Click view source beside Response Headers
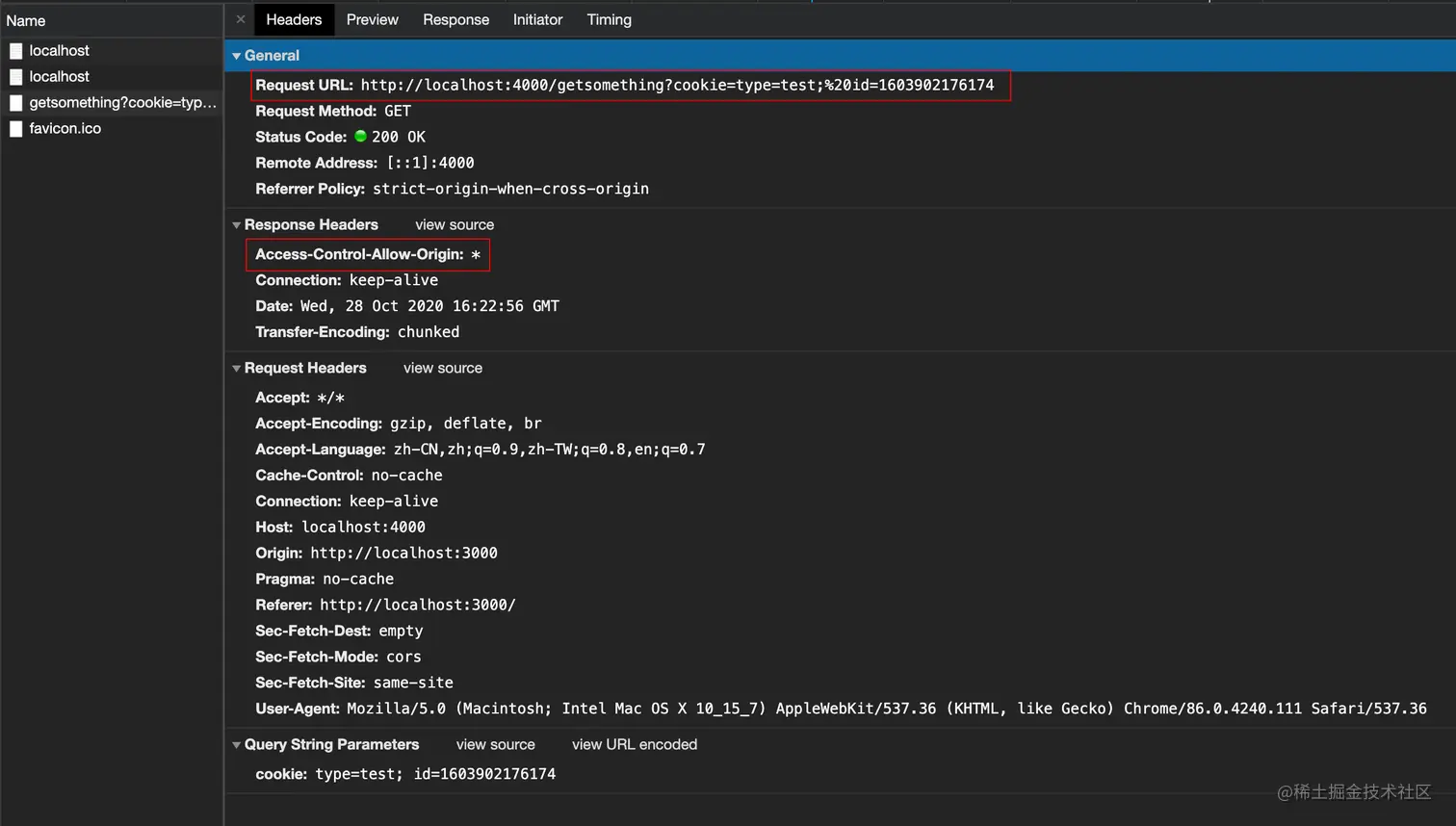Screen dimensions: 1456x826 [x=455, y=225]
